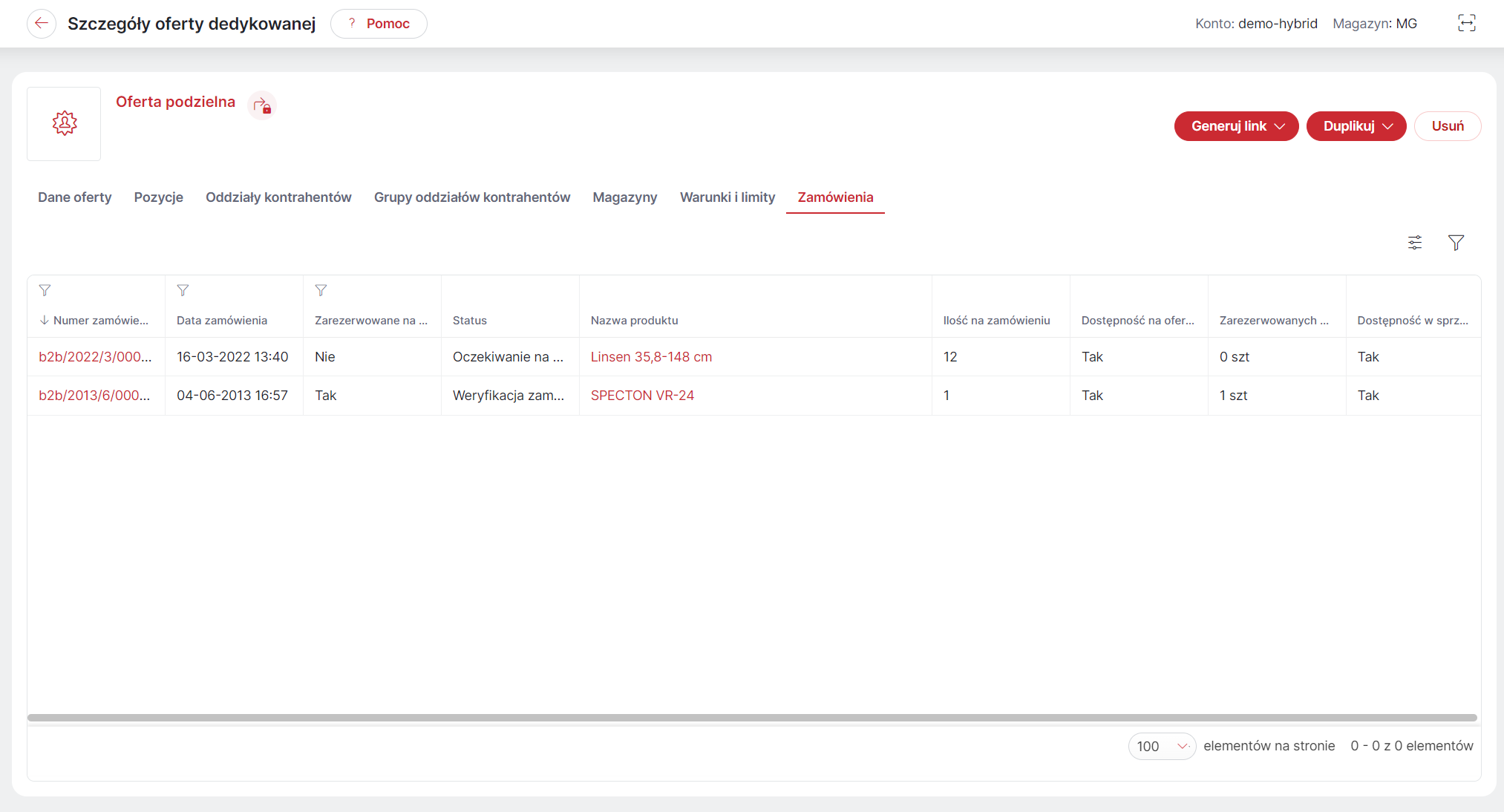Click Magazyn: MG label
Viewport: 1504px width, 812px height.
[1375, 24]
